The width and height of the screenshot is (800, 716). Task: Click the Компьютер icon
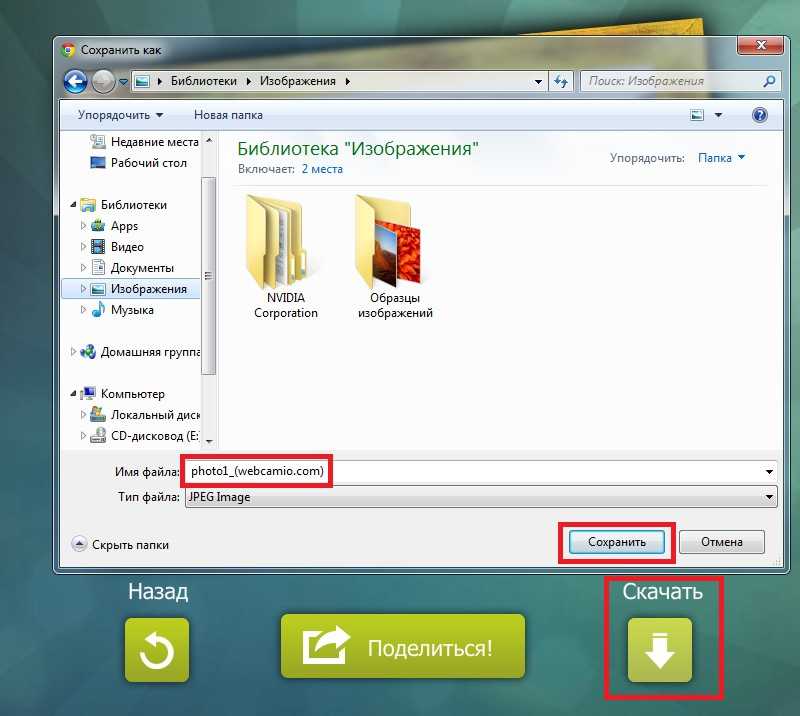(x=88, y=393)
